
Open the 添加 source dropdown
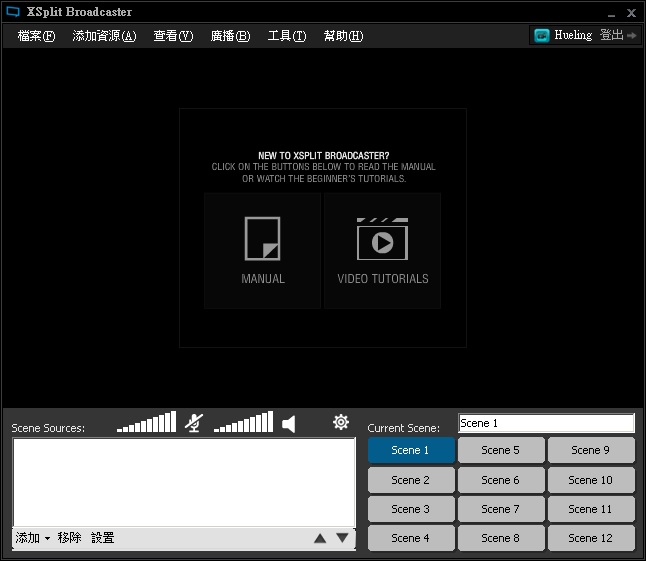pos(33,538)
